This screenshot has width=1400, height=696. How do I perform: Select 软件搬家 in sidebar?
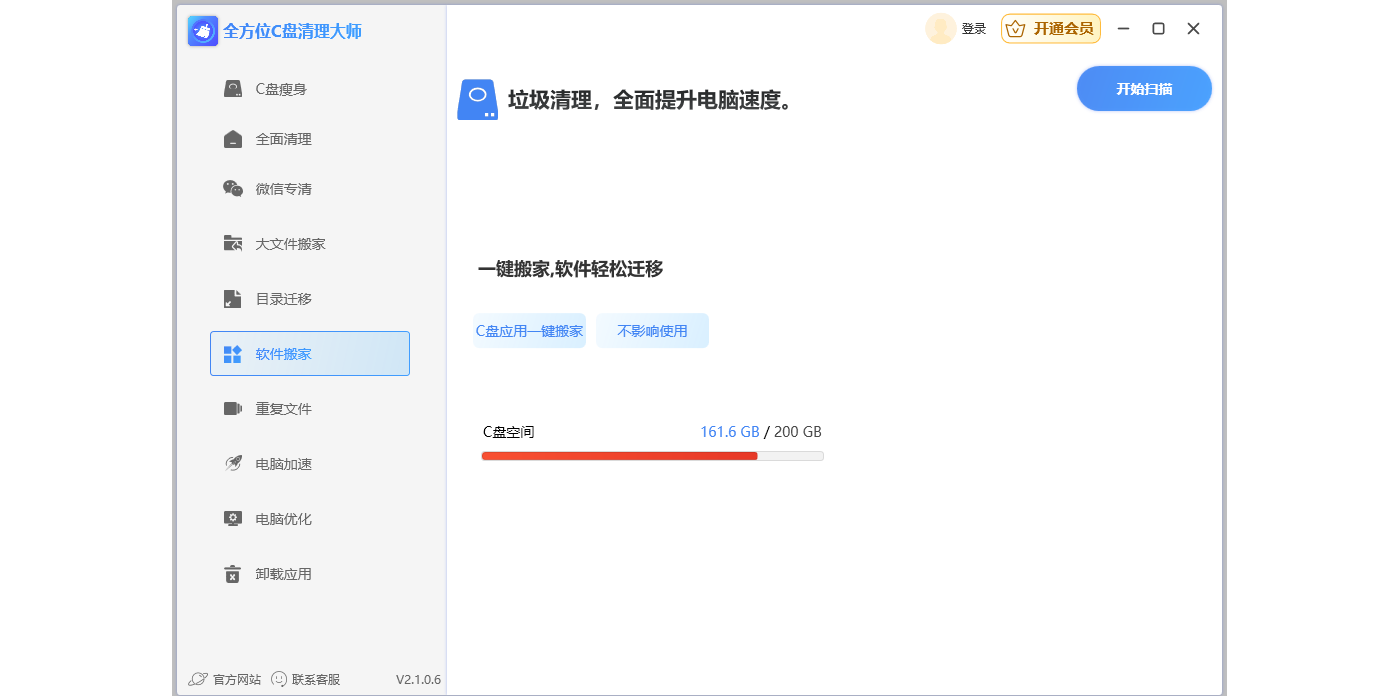[x=310, y=354]
